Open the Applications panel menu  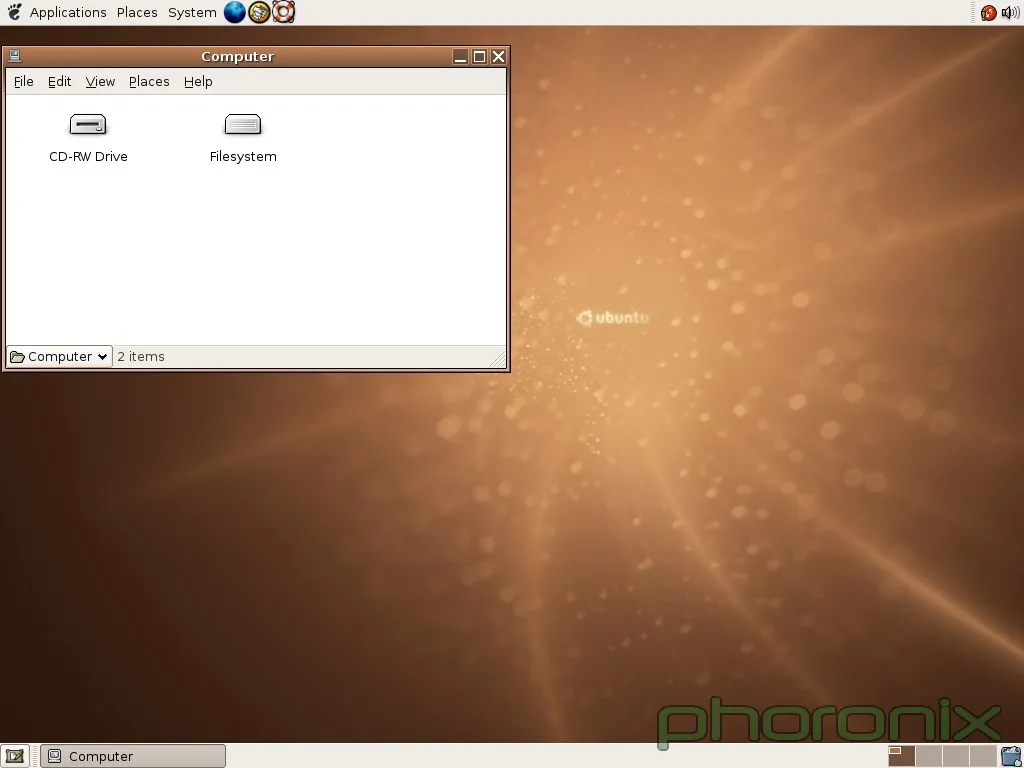point(68,12)
